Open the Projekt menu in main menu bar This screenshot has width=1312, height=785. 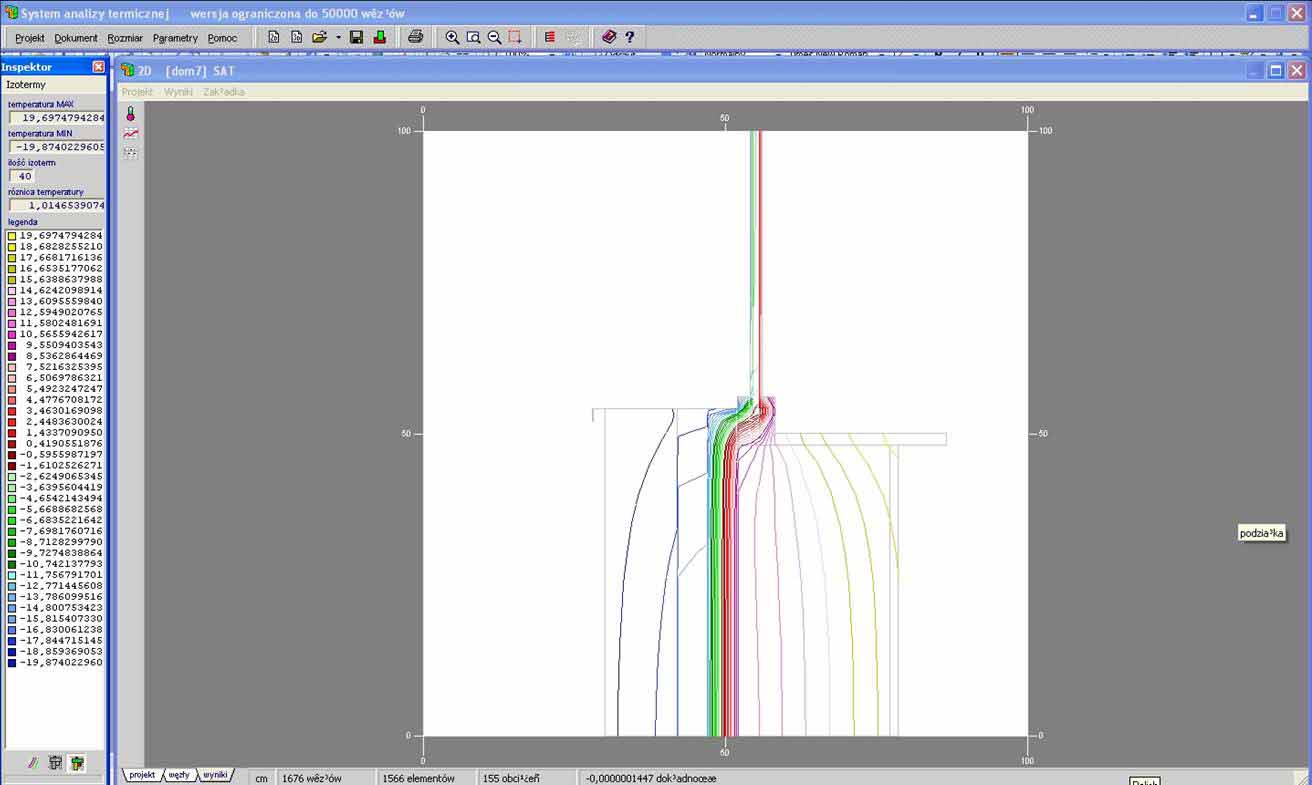(30, 38)
